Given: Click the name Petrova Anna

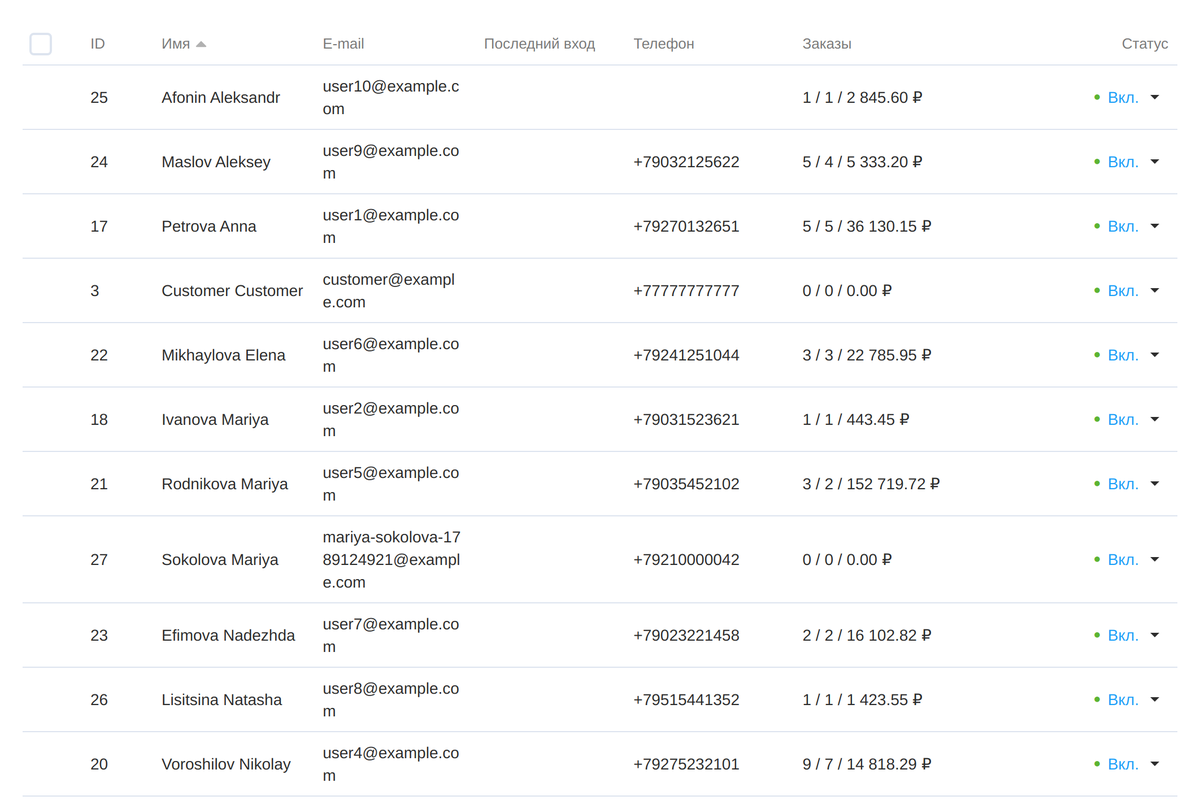Looking at the screenshot, I should click(x=209, y=227).
